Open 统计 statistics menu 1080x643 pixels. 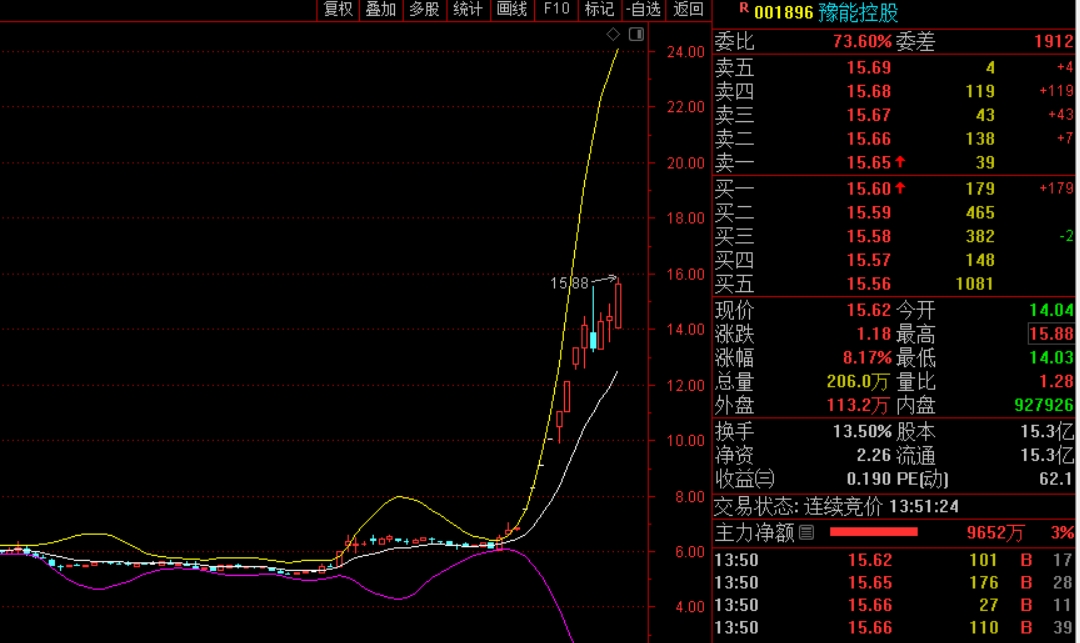coord(468,10)
